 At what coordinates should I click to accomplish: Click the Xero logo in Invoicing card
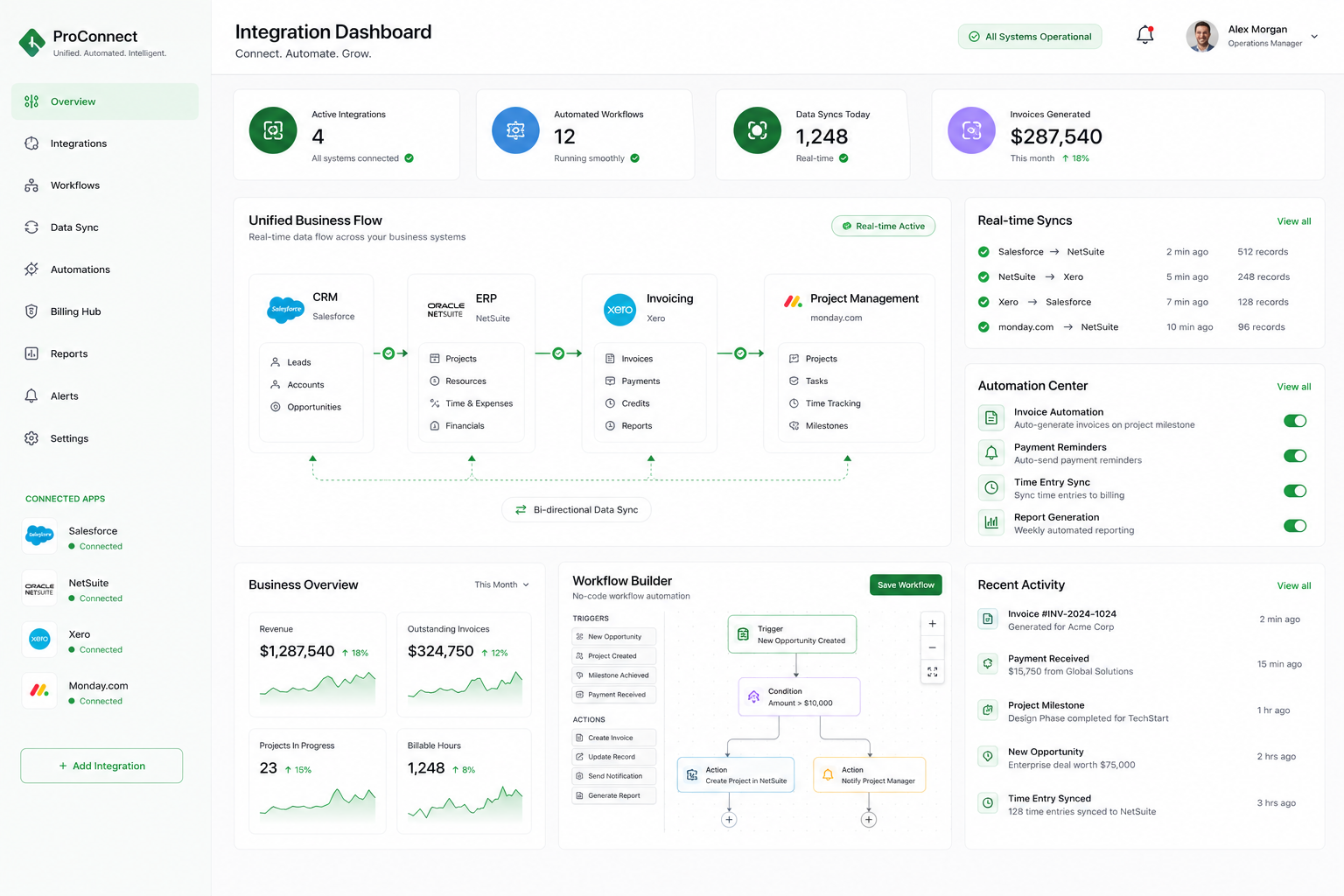[x=620, y=310]
